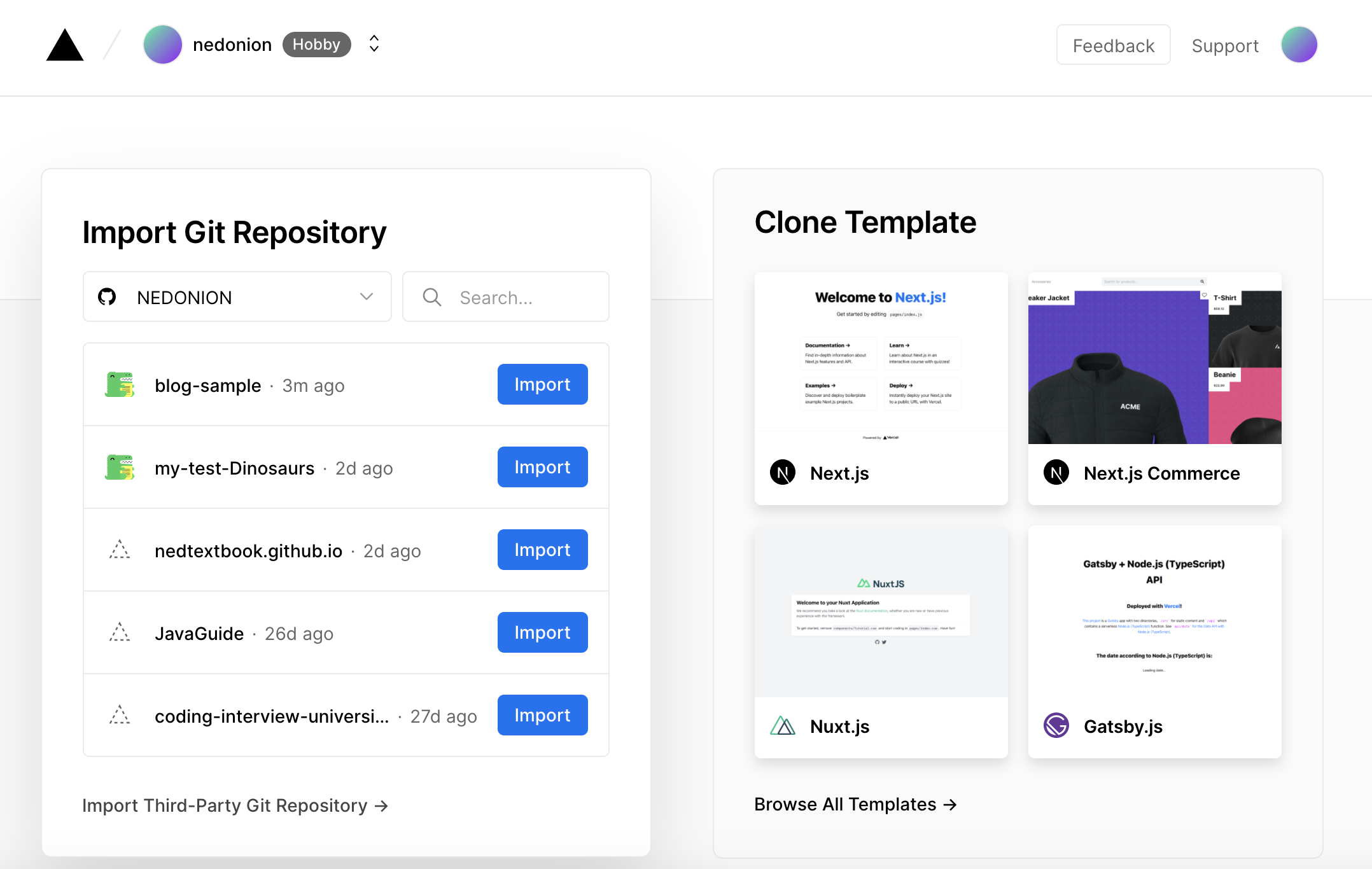Click the my-test-Dinosaurs repository icon
1372x869 pixels.
point(121,467)
